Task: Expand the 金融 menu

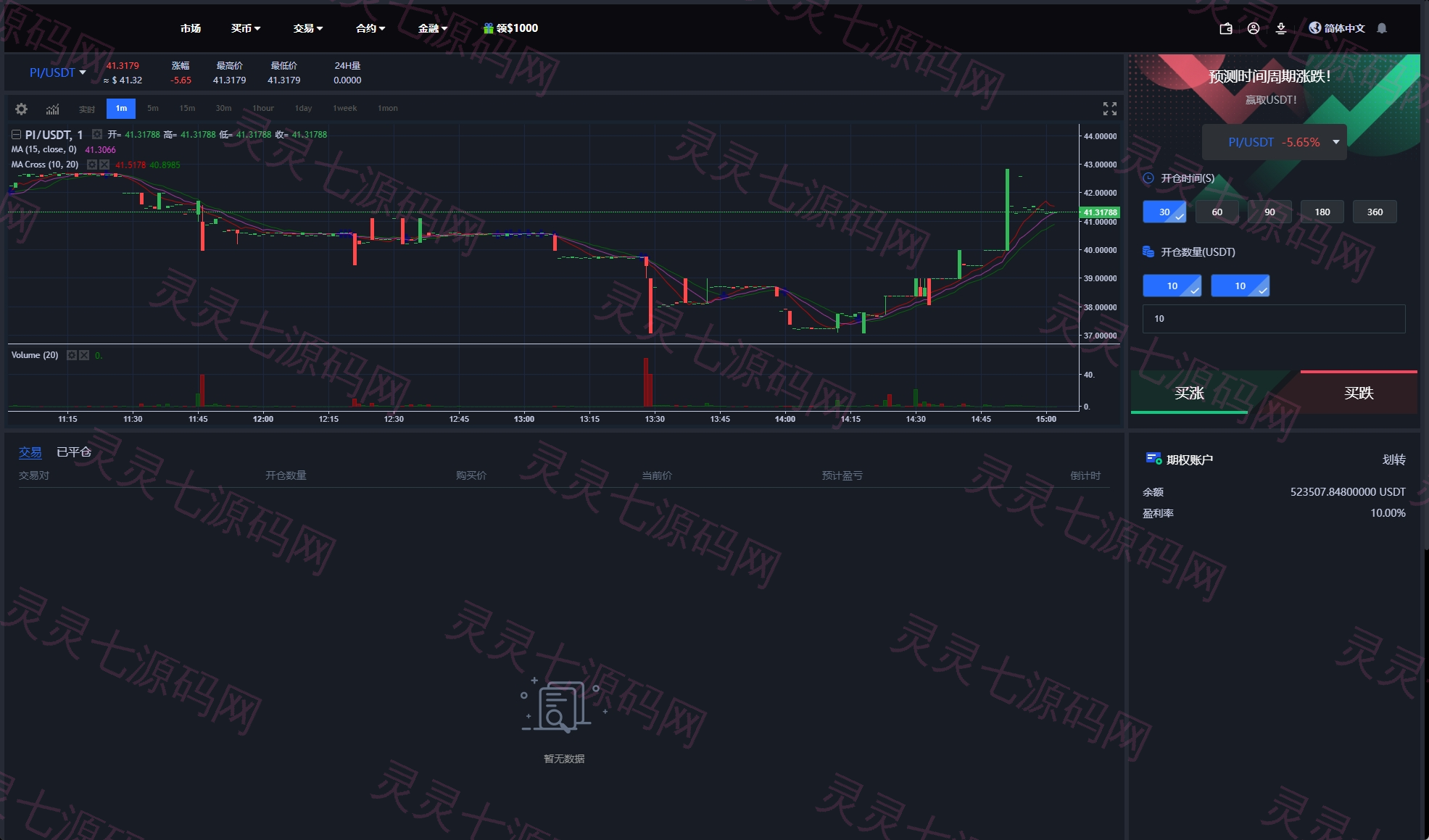Action: (x=433, y=28)
